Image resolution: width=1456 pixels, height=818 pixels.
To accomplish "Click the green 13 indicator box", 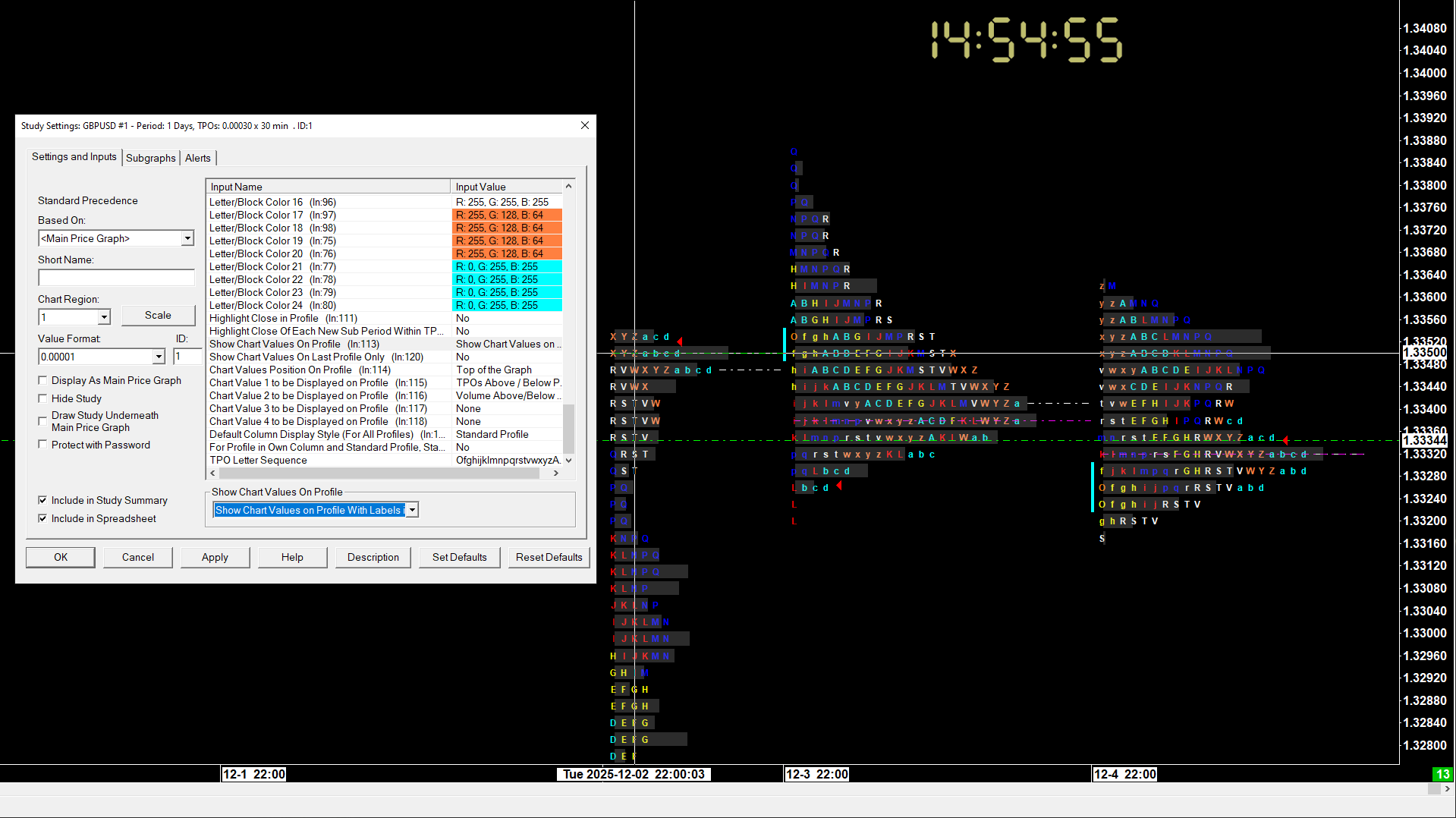I will pyautogui.click(x=1442, y=774).
